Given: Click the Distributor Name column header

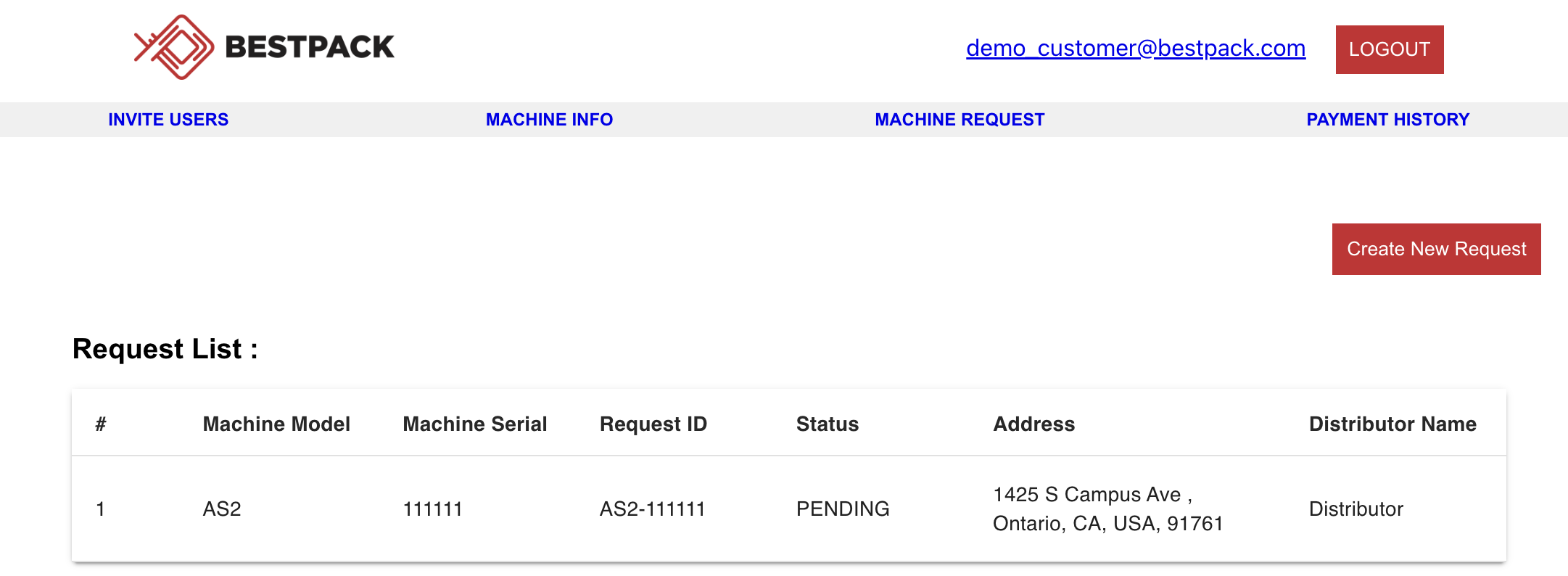Looking at the screenshot, I should tap(1392, 424).
